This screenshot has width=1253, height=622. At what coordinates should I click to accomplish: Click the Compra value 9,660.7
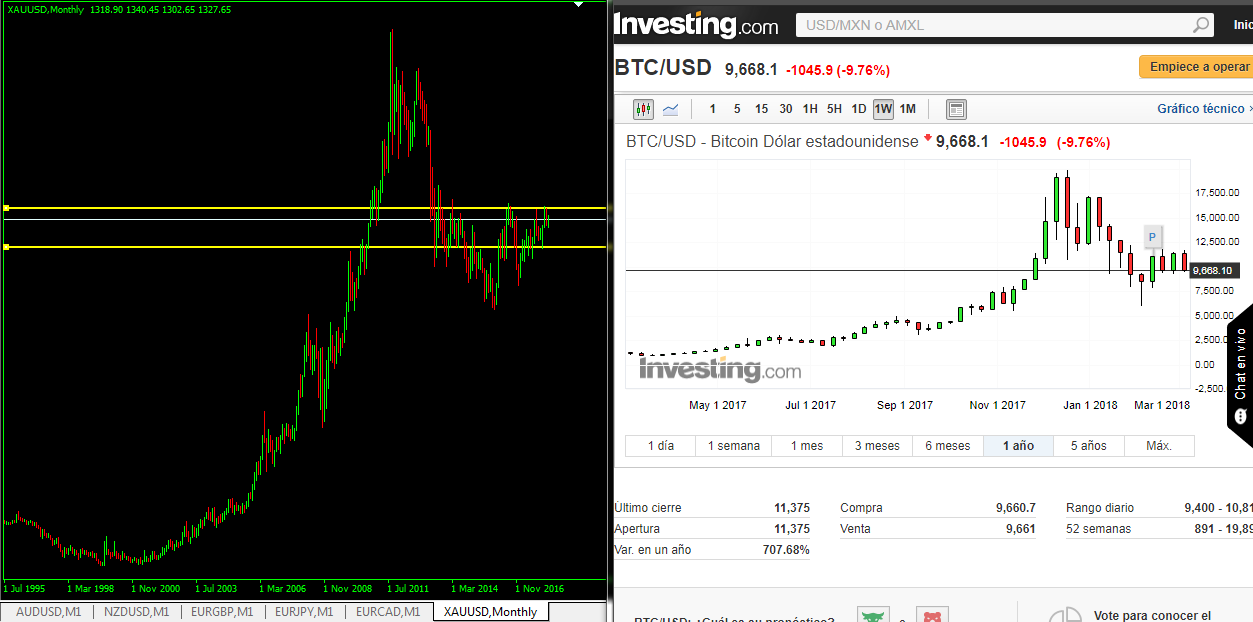1016,508
